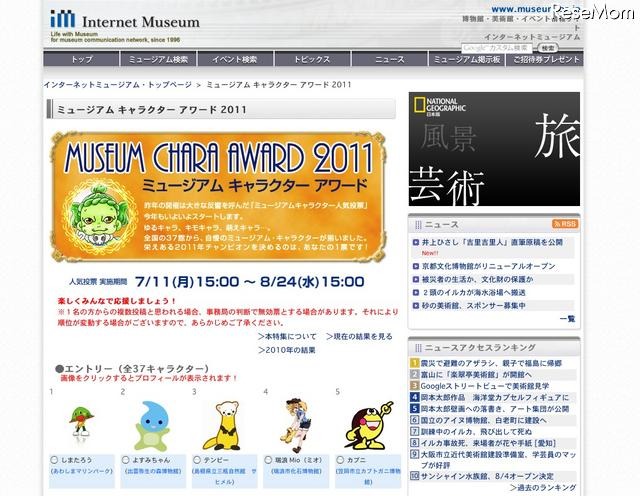The width and height of the screenshot is (640, 496).
Task: Open 瑞浪Mio character image
Action: (x=296, y=424)
